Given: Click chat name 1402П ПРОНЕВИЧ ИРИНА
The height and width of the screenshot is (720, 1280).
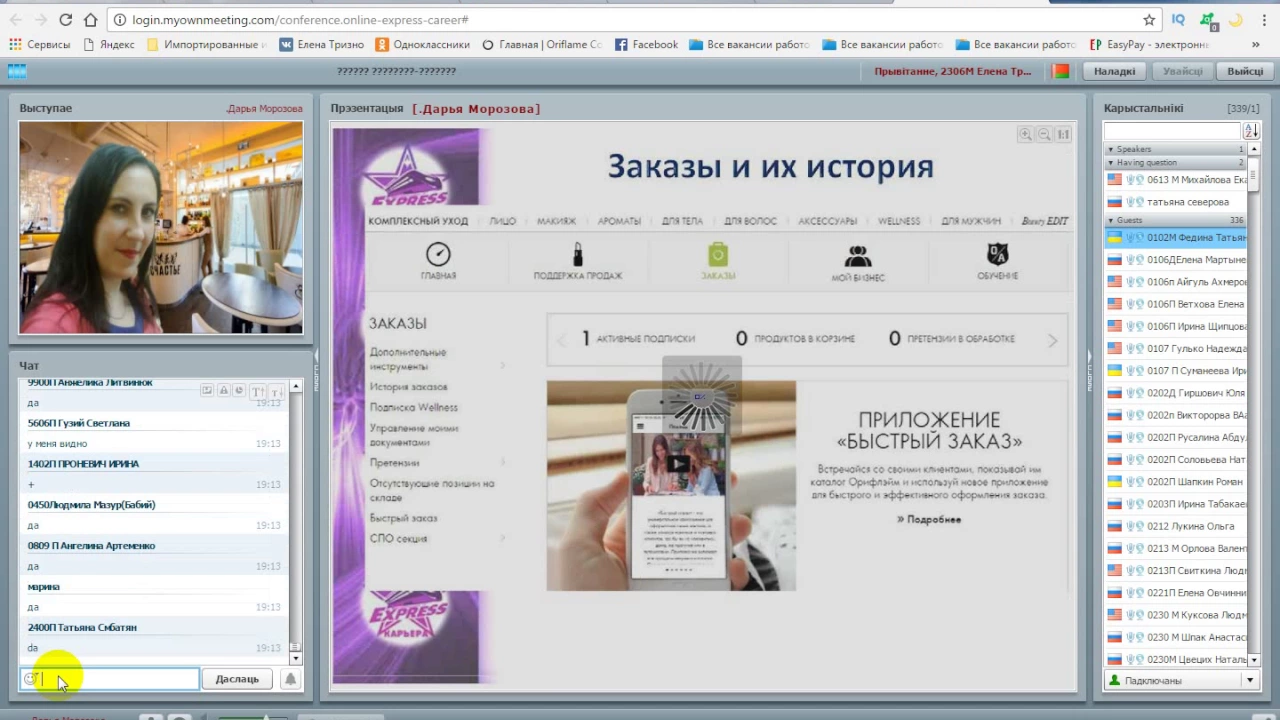Looking at the screenshot, I should [x=83, y=464].
